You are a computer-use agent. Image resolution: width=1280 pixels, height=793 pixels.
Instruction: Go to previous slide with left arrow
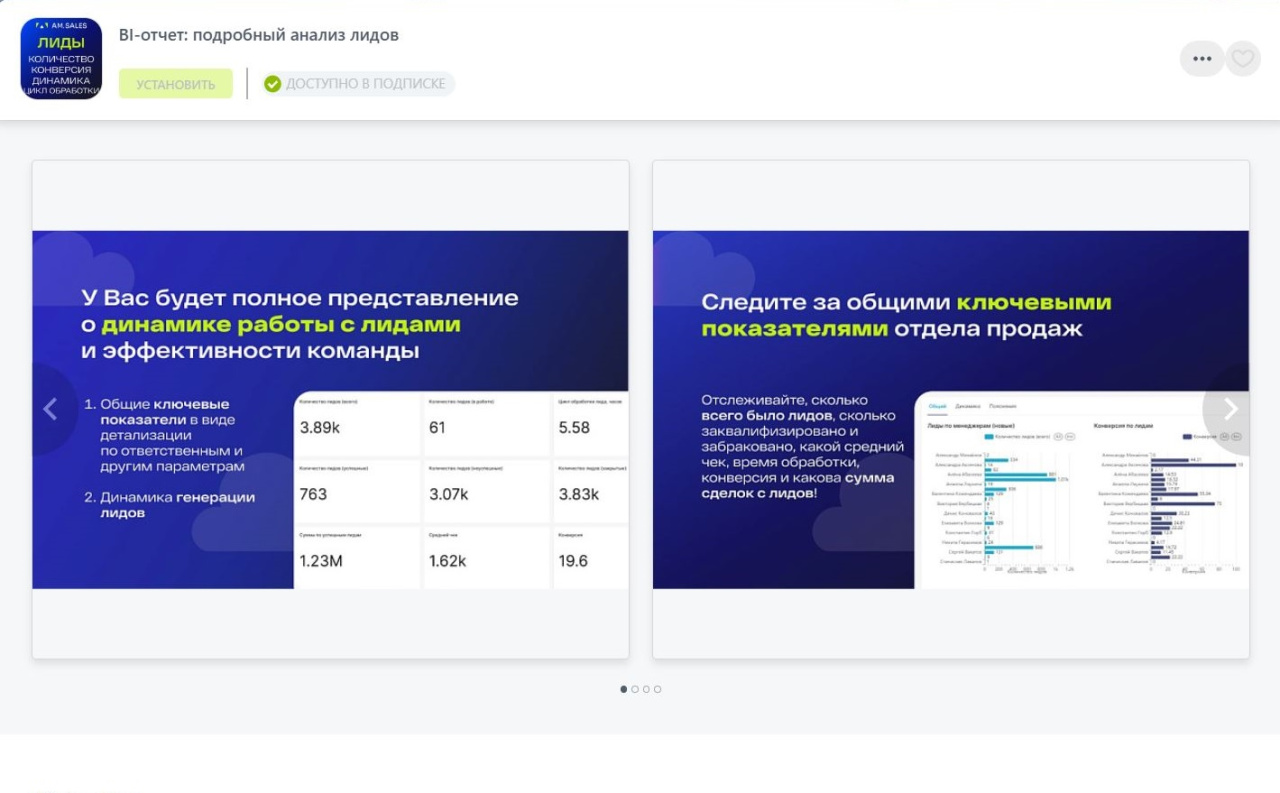tap(49, 409)
